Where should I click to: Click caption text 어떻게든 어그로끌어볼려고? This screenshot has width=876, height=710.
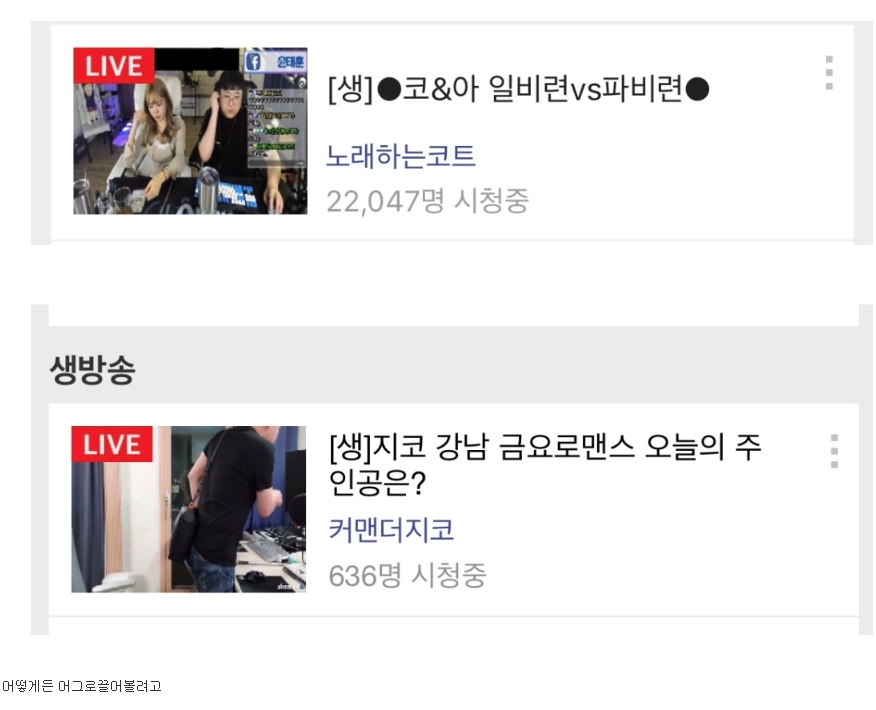(82, 686)
